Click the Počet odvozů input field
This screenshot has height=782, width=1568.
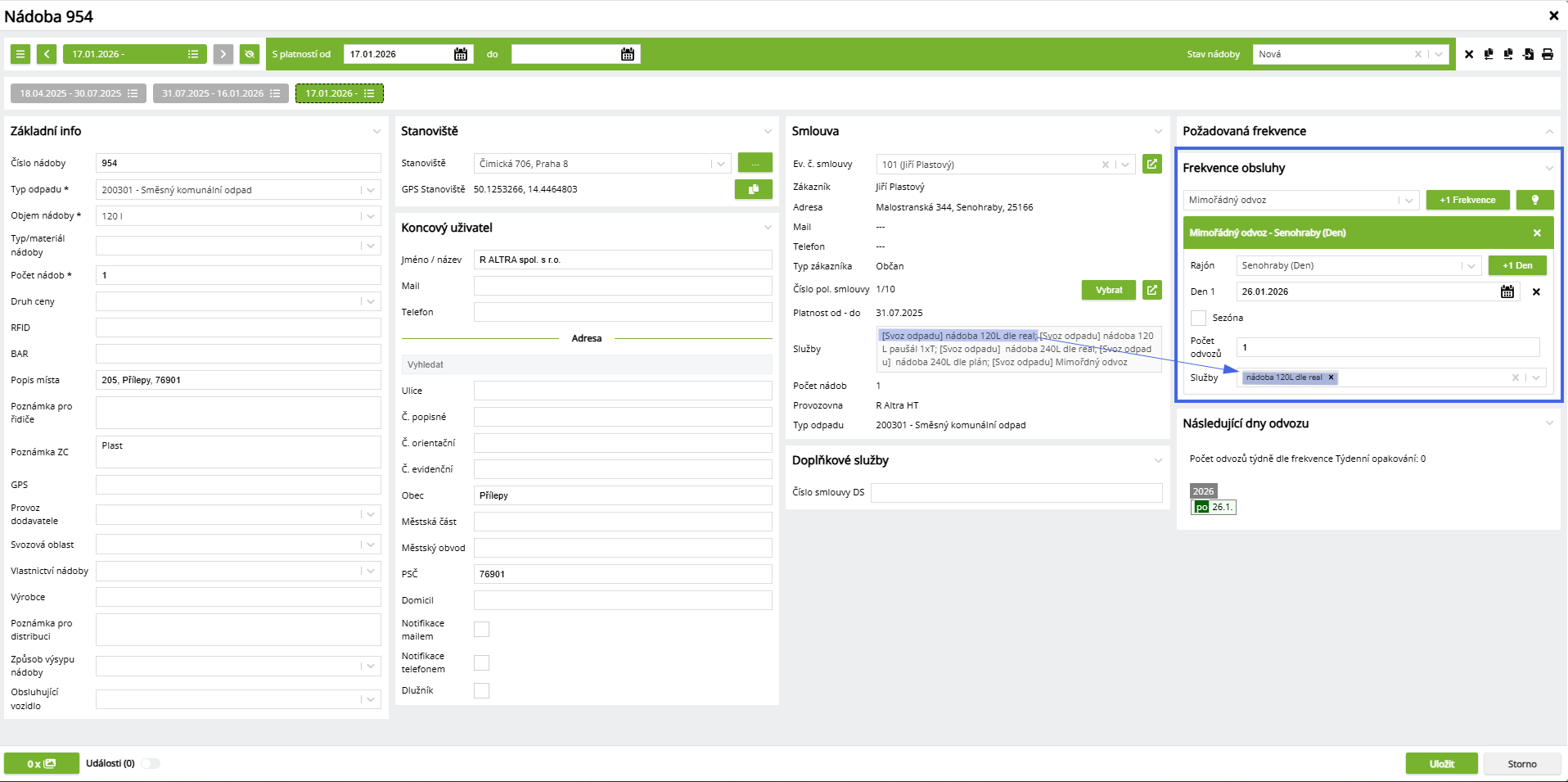pos(1388,347)
